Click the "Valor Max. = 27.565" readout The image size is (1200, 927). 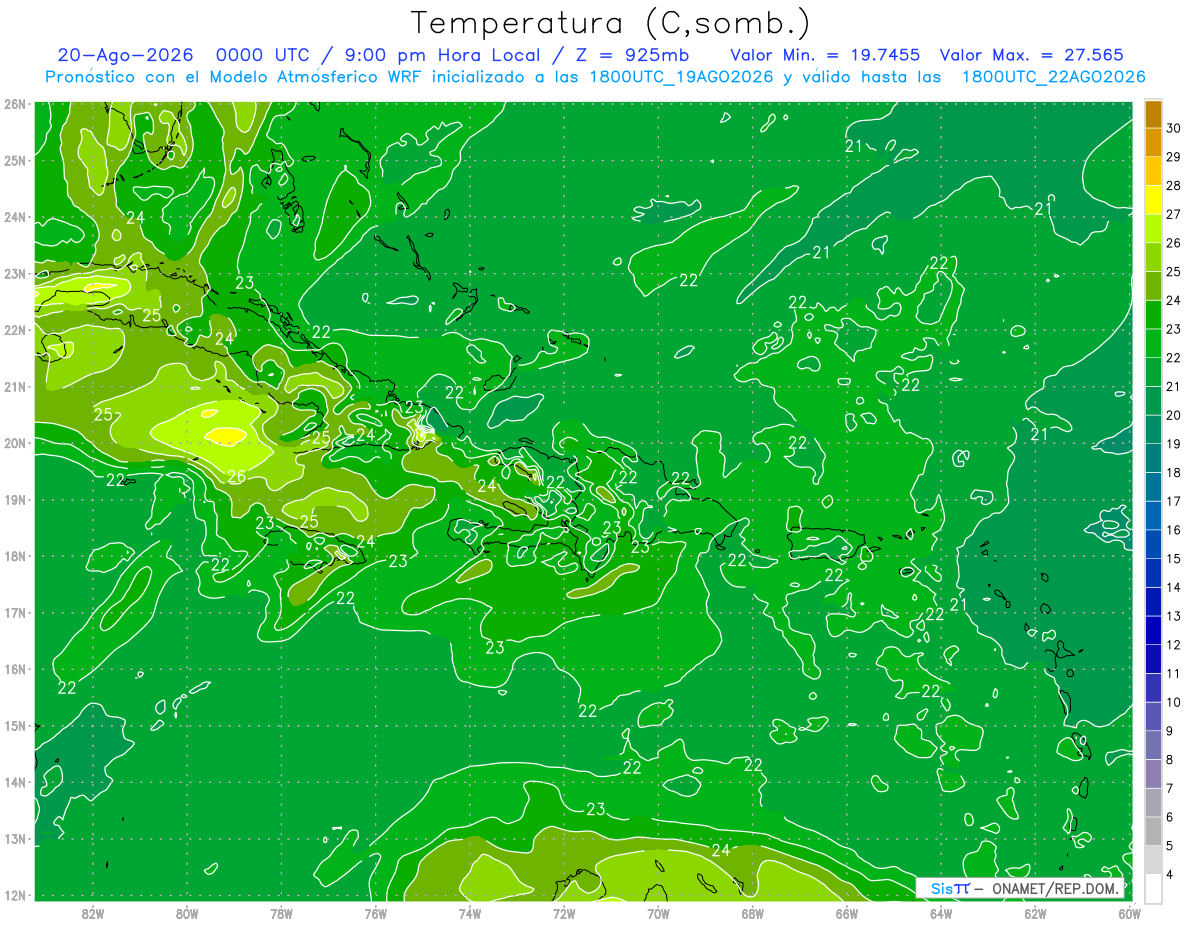1032,55
